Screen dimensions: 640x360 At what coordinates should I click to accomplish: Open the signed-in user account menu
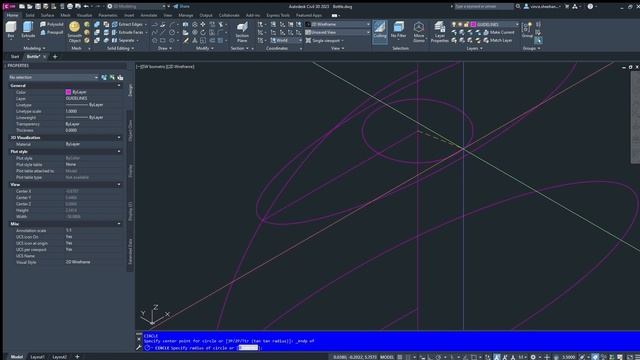pyautogui.click(x=542, y=6)
